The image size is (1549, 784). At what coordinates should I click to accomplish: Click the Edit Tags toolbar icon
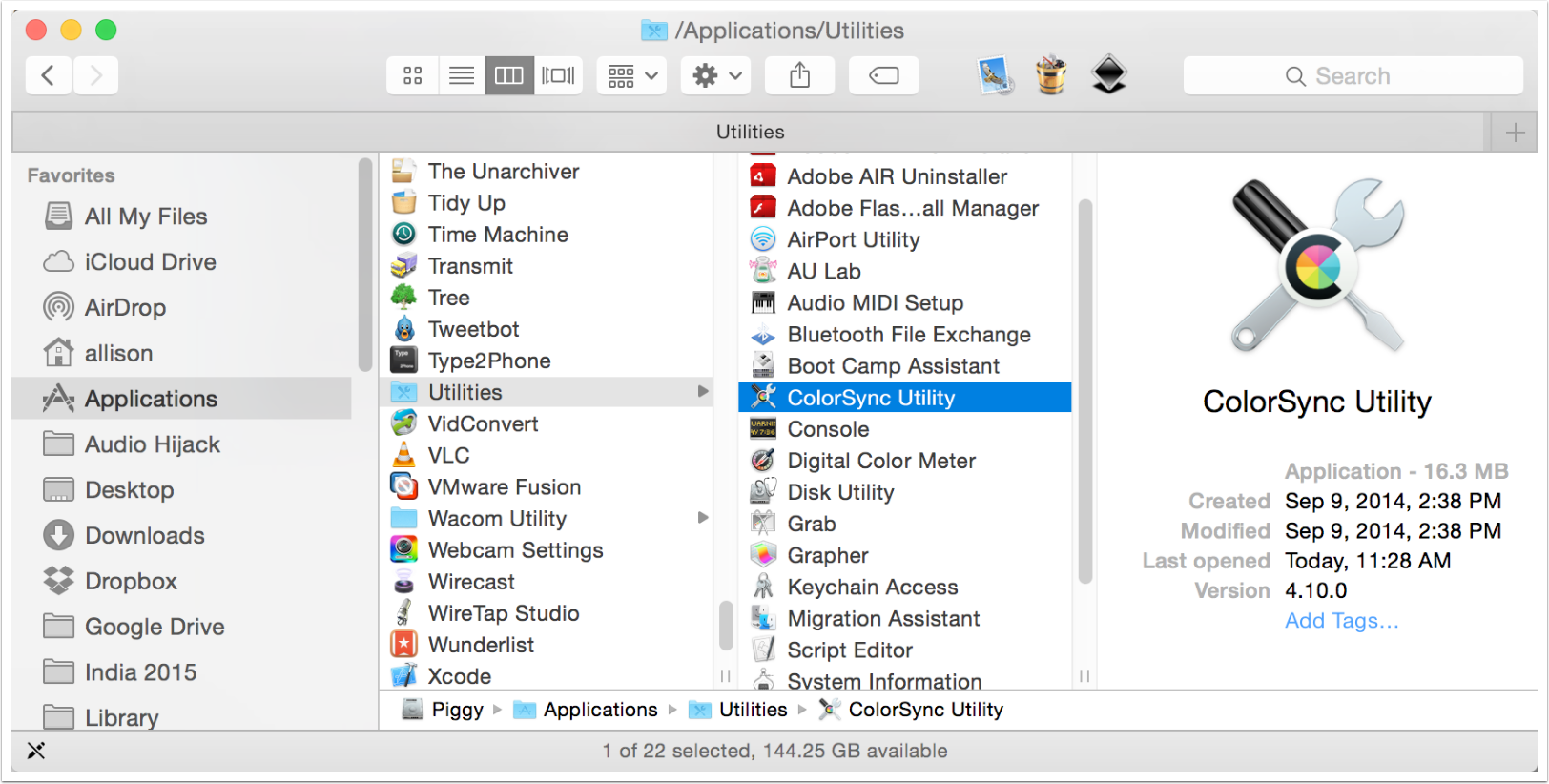click(883, 75)
